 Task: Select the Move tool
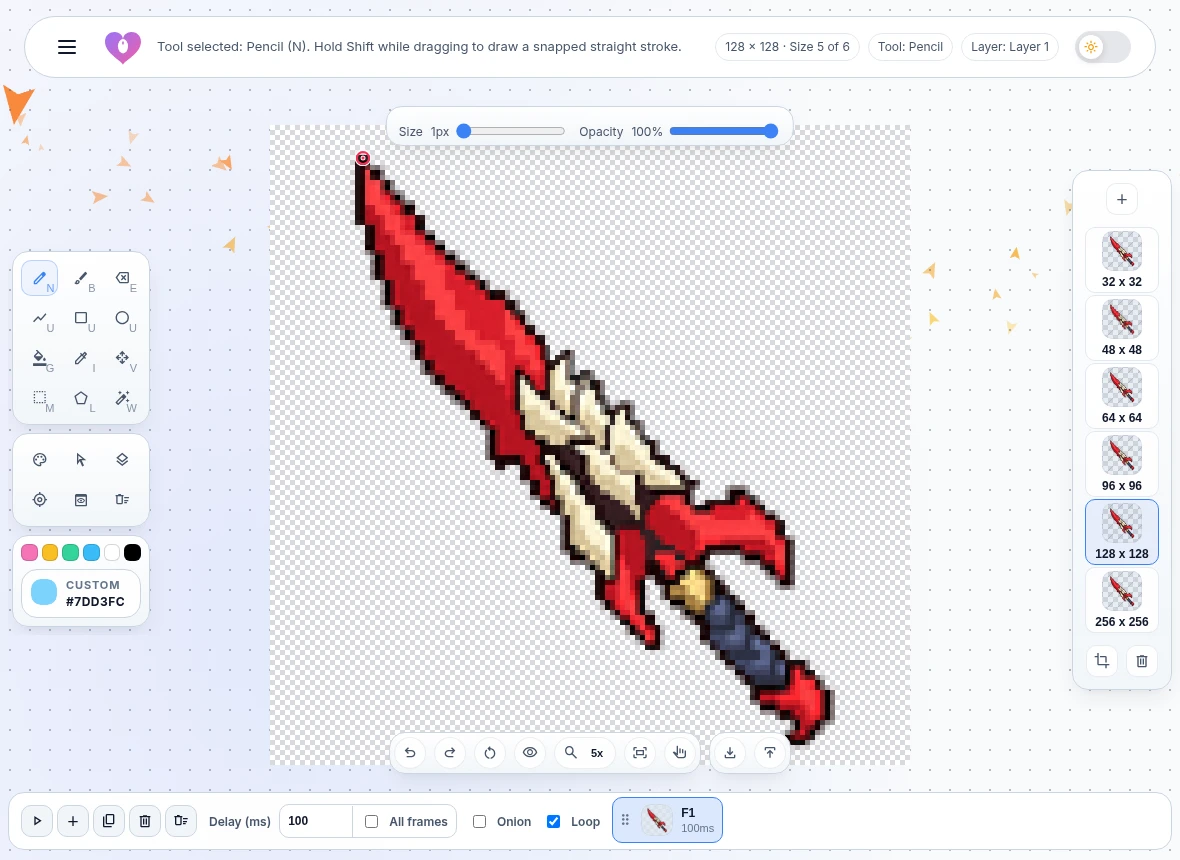click(123, 358)
